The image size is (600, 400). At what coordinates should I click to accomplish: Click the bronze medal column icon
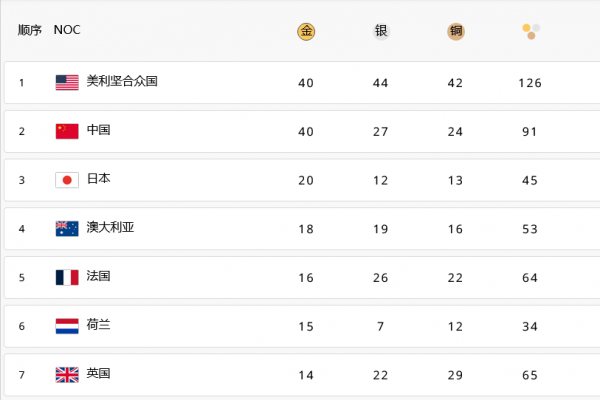[456, 31]
